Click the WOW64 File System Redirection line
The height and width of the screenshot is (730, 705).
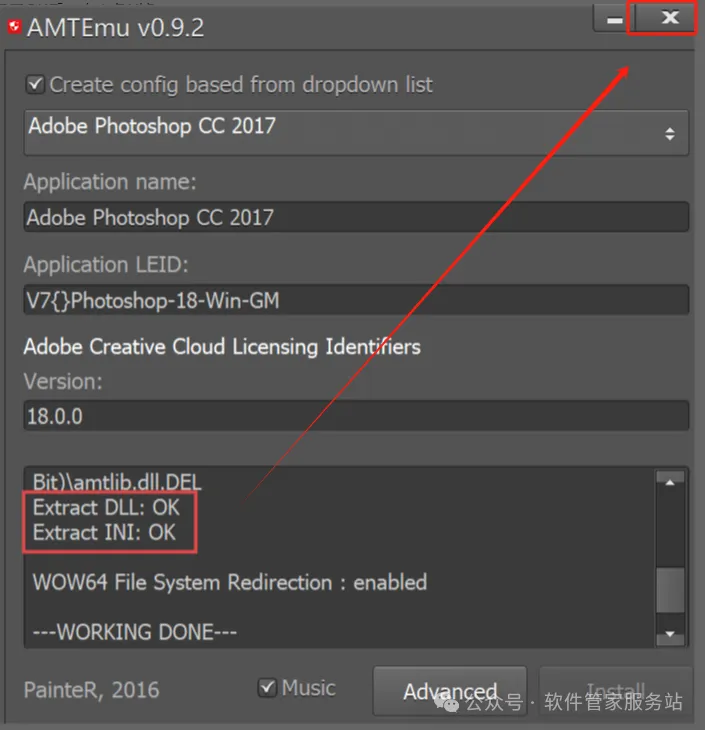[x=230, y=582]
